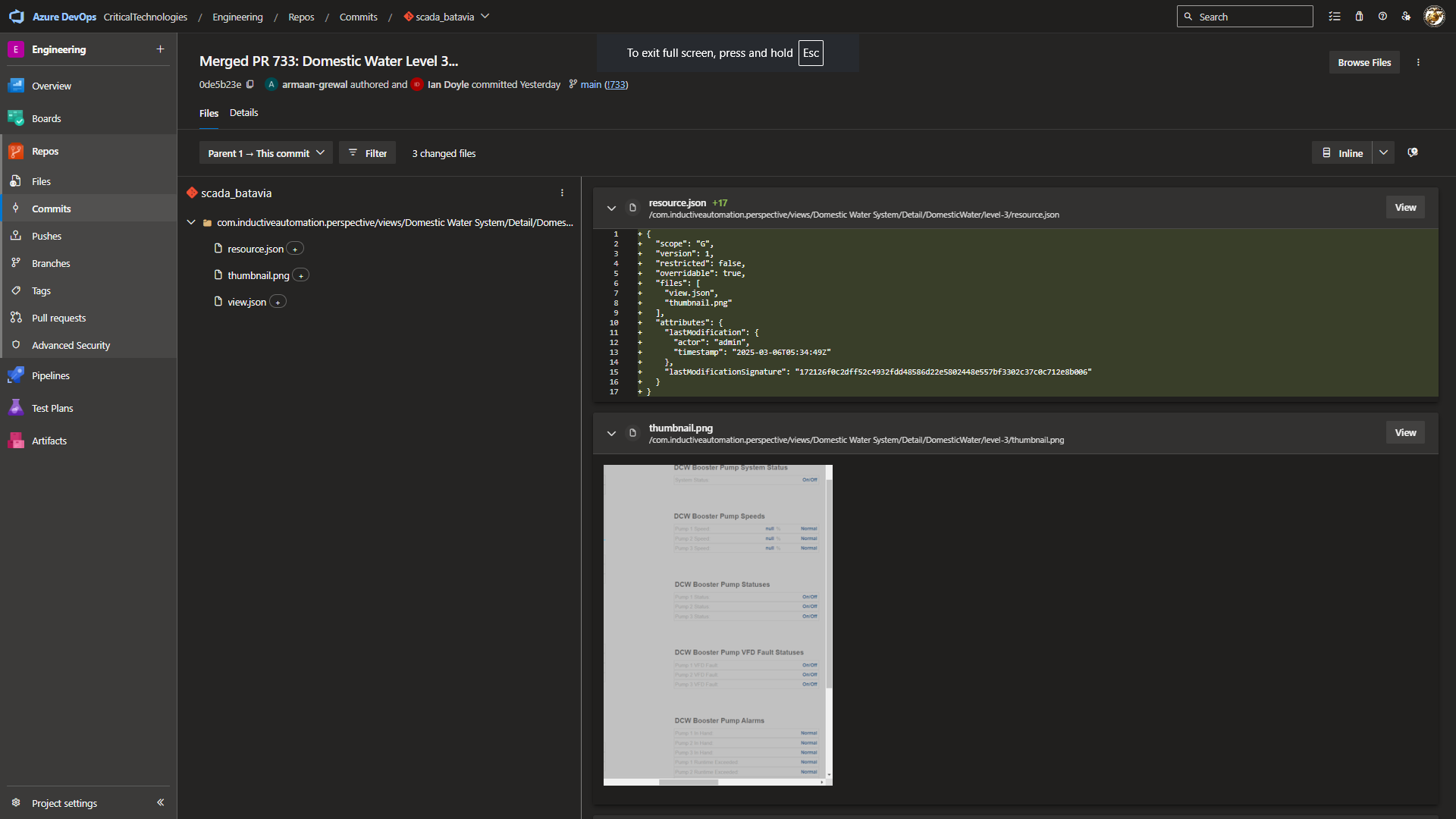Click the Azure DevOps logo
Image resolution: width=1456 pixels, height=819 pixels.
click(x=17, y=17)
